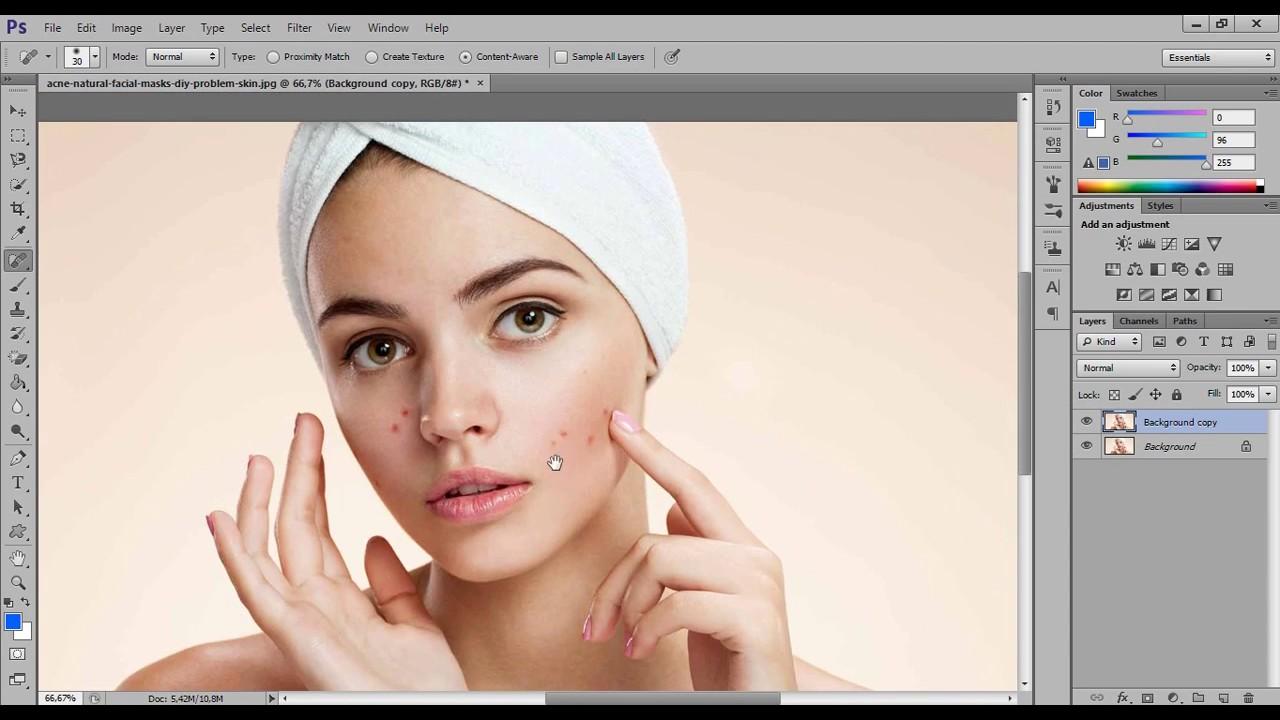Open the layer blend mode dropdown
Viewport: 1280px width, 720px height.
tap(1128, 368)
